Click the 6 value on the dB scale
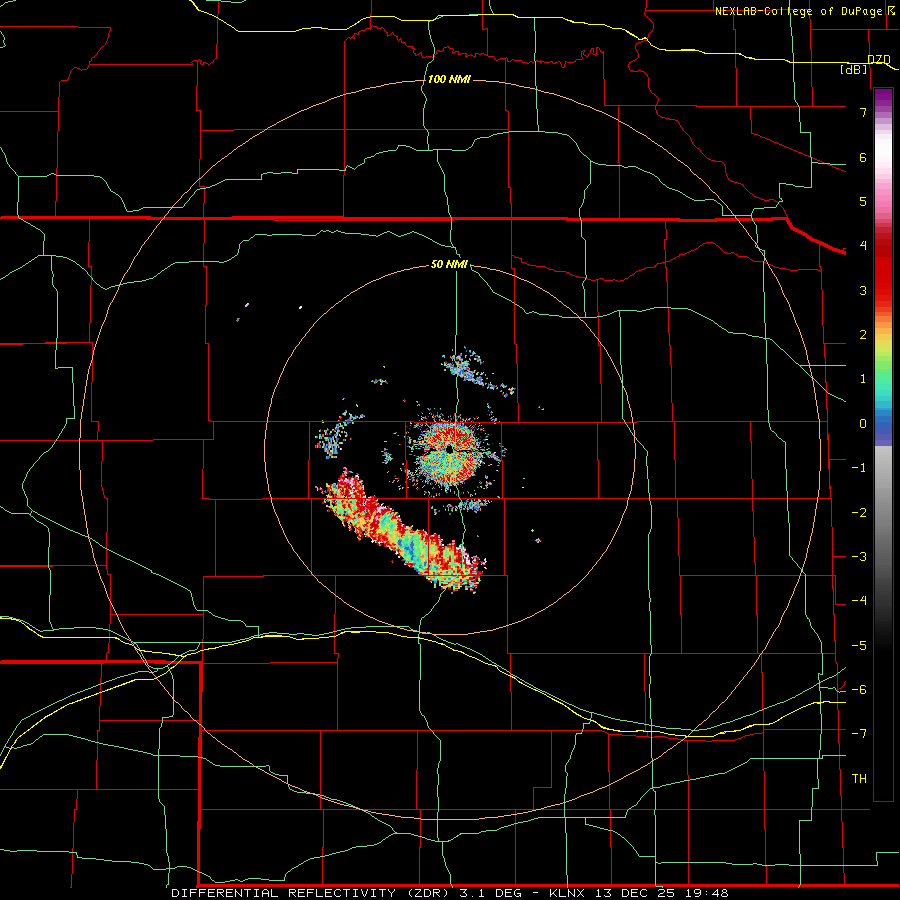Screen dimensions: 900x900 (863, 157)
